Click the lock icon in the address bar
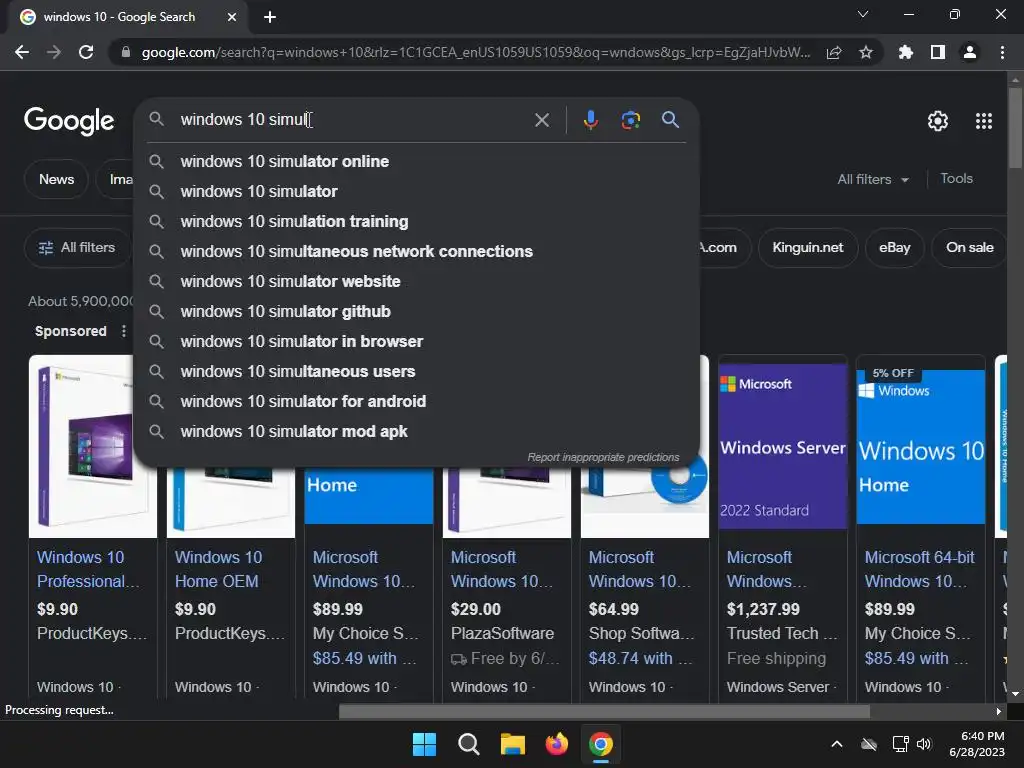Viewport: 1024px width, 768px height. pos(126,52)
